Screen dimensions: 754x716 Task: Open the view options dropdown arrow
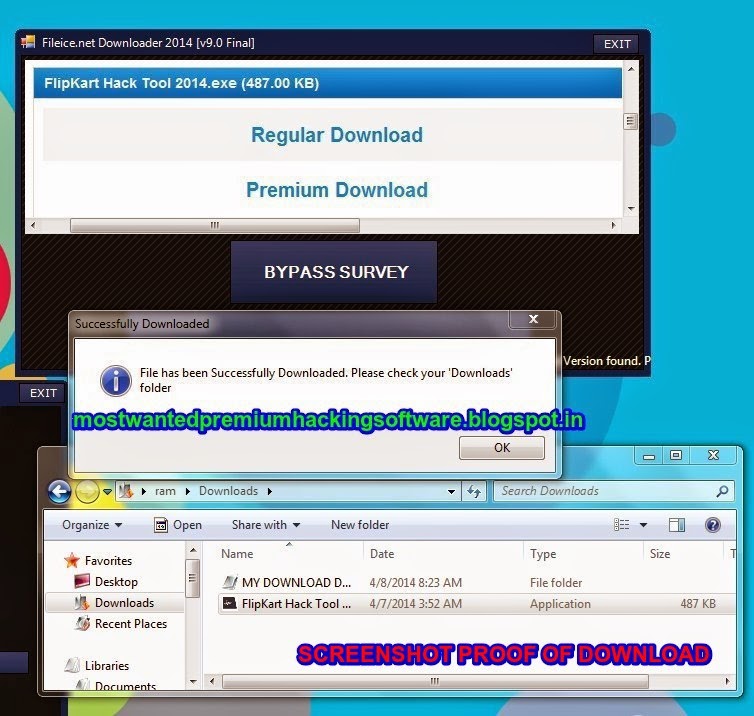coord(643,525)
